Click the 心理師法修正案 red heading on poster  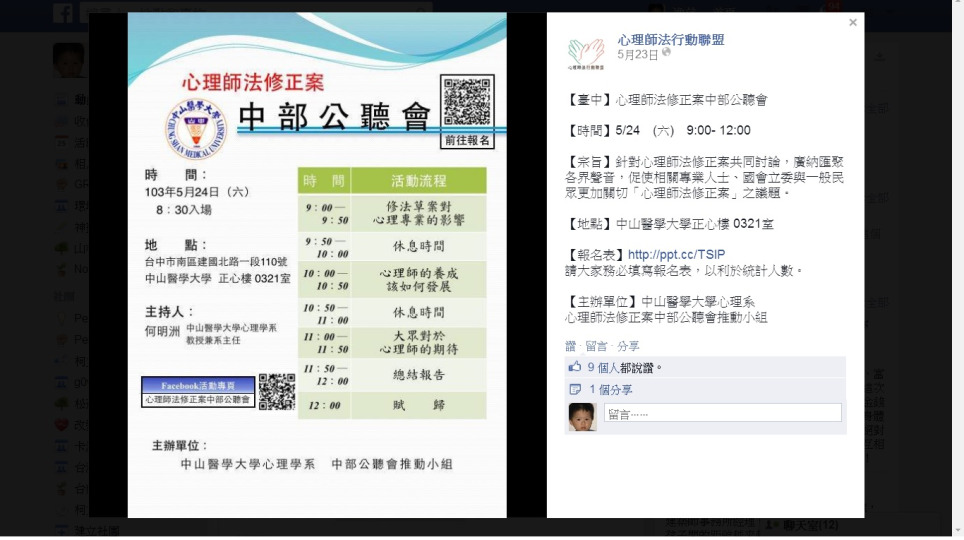pos(253,82)
